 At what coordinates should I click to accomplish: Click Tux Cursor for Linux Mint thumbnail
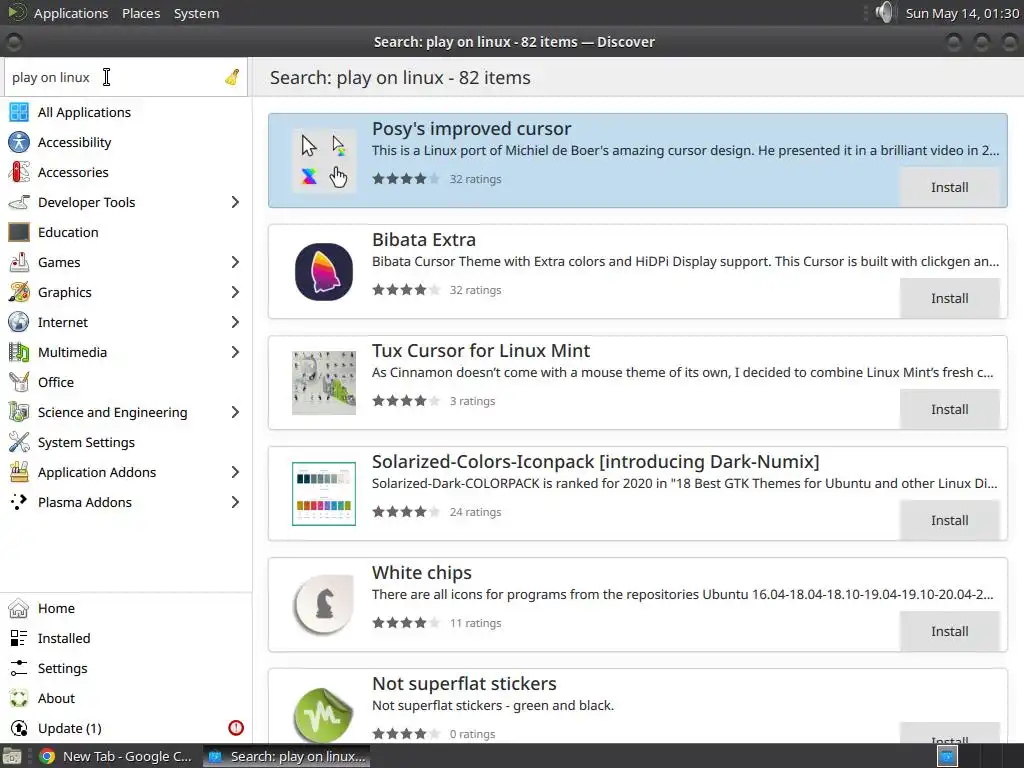pos(324,383)
